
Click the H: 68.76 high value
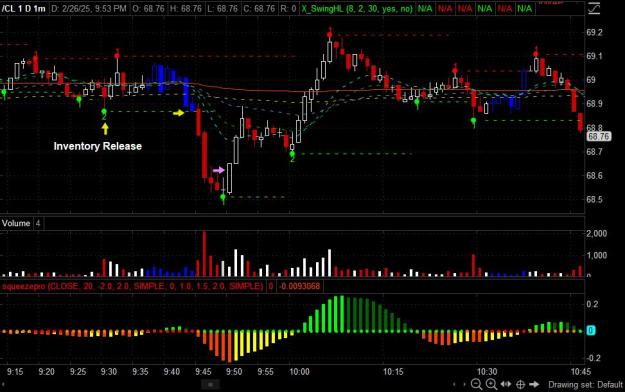(x=186, y=8)
